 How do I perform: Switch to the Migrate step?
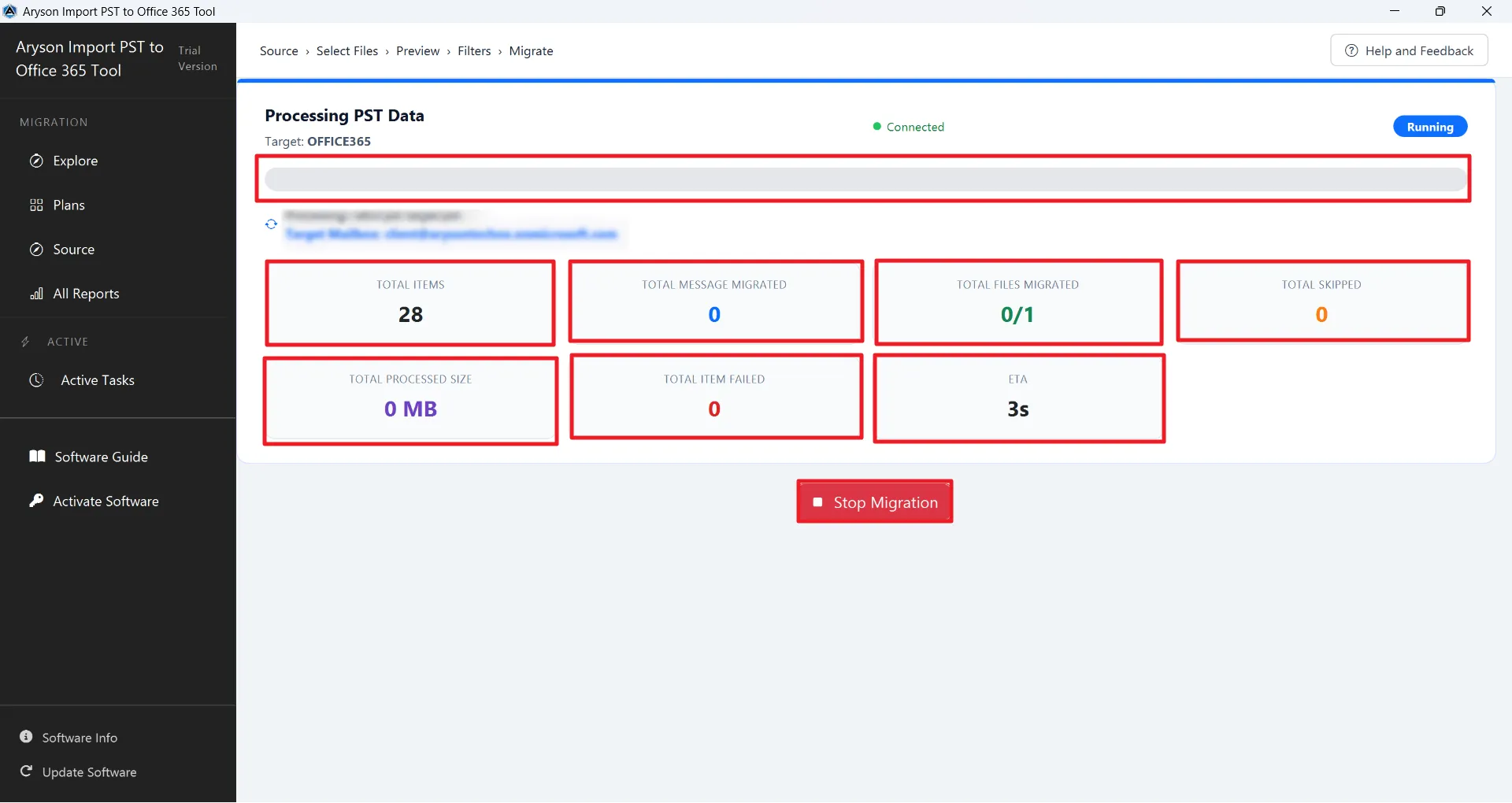tap(531, 50)
